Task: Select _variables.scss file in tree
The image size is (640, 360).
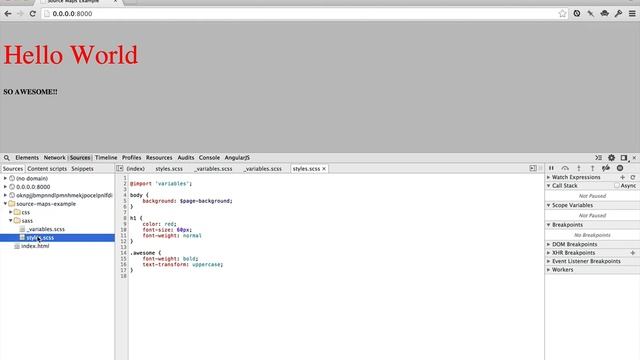Action: (x=46, y=229)
